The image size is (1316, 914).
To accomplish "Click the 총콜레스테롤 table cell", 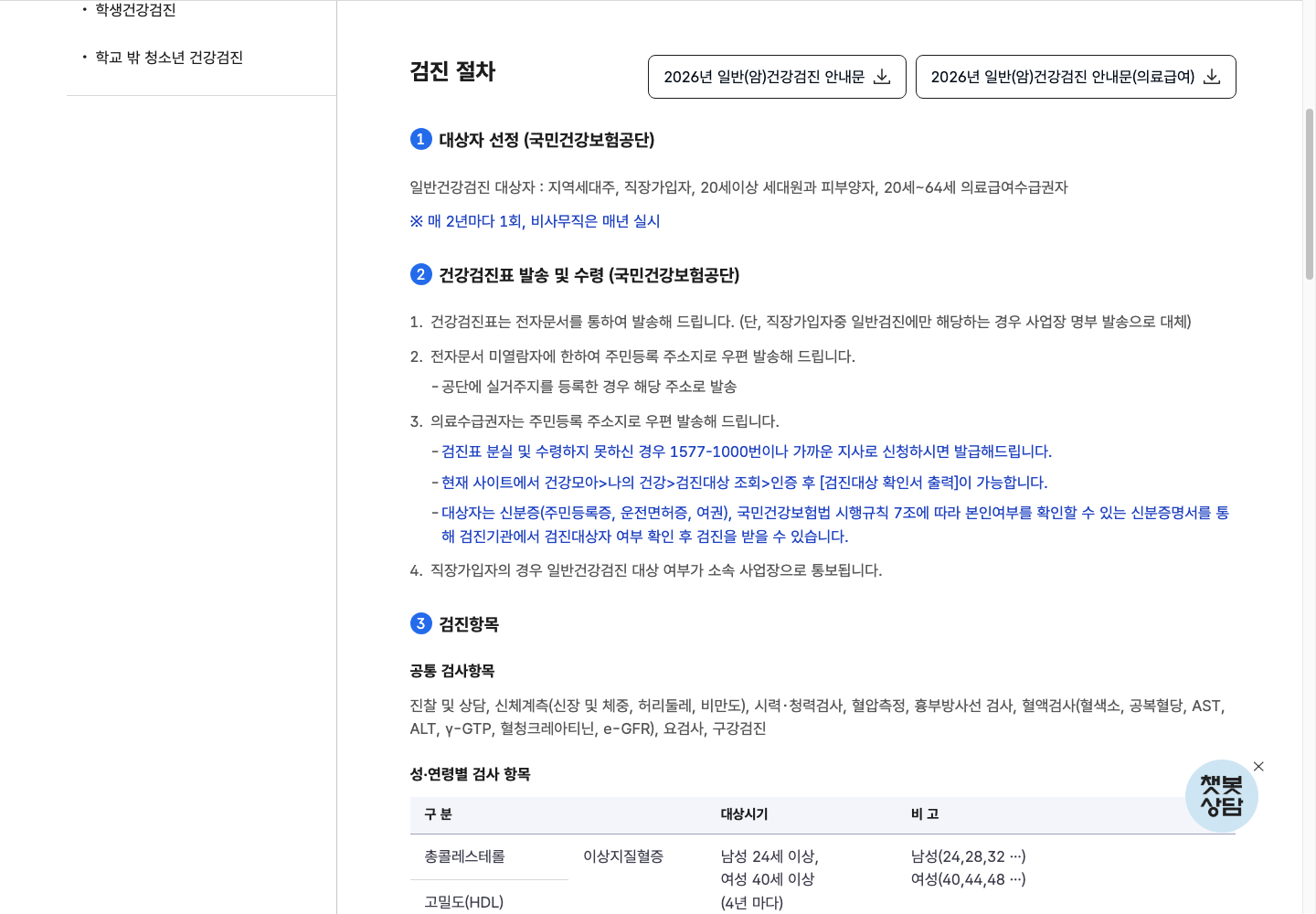I will [464, 856].
